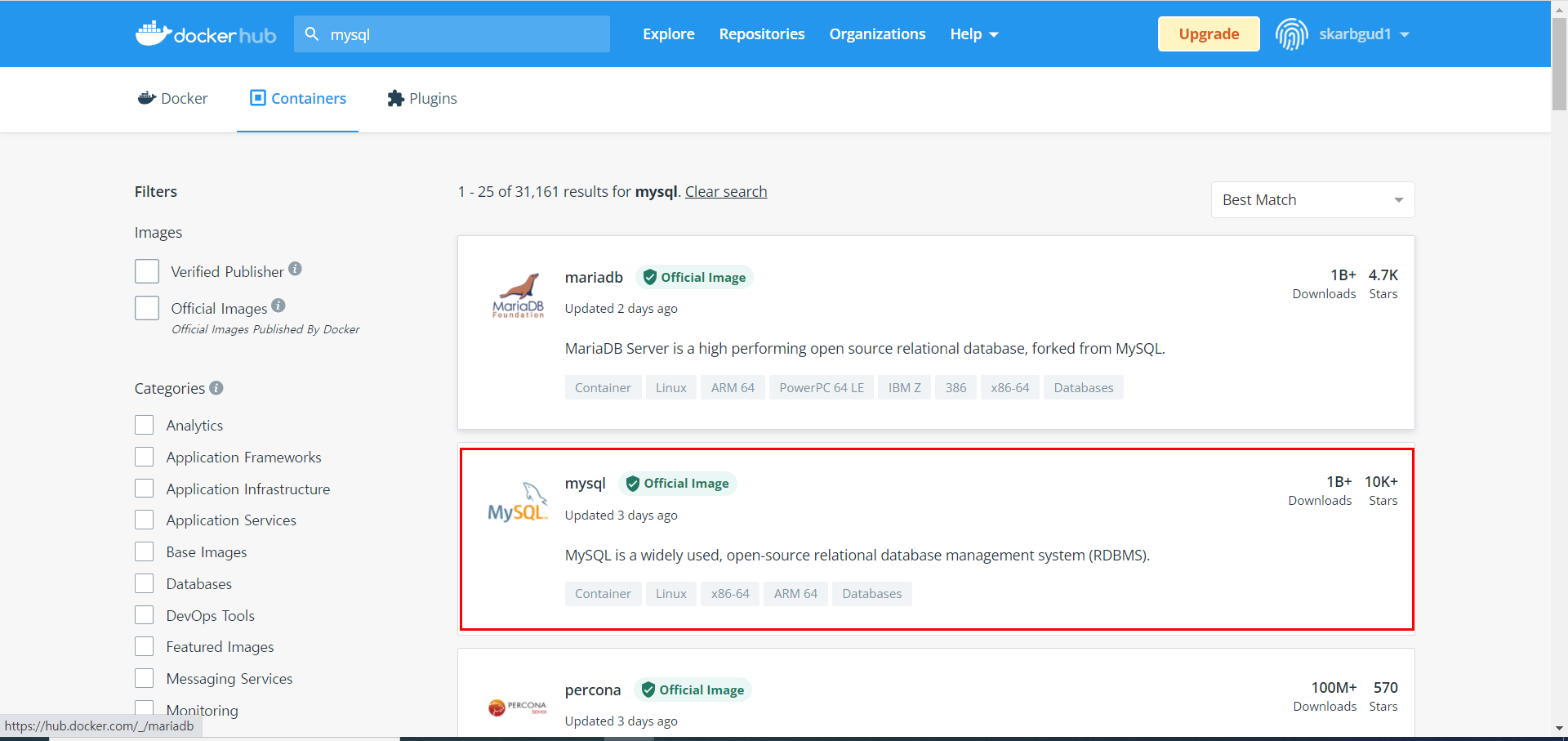Click scrollbar down arrow button
1568x741 pixels.
tap(1559, 727)
